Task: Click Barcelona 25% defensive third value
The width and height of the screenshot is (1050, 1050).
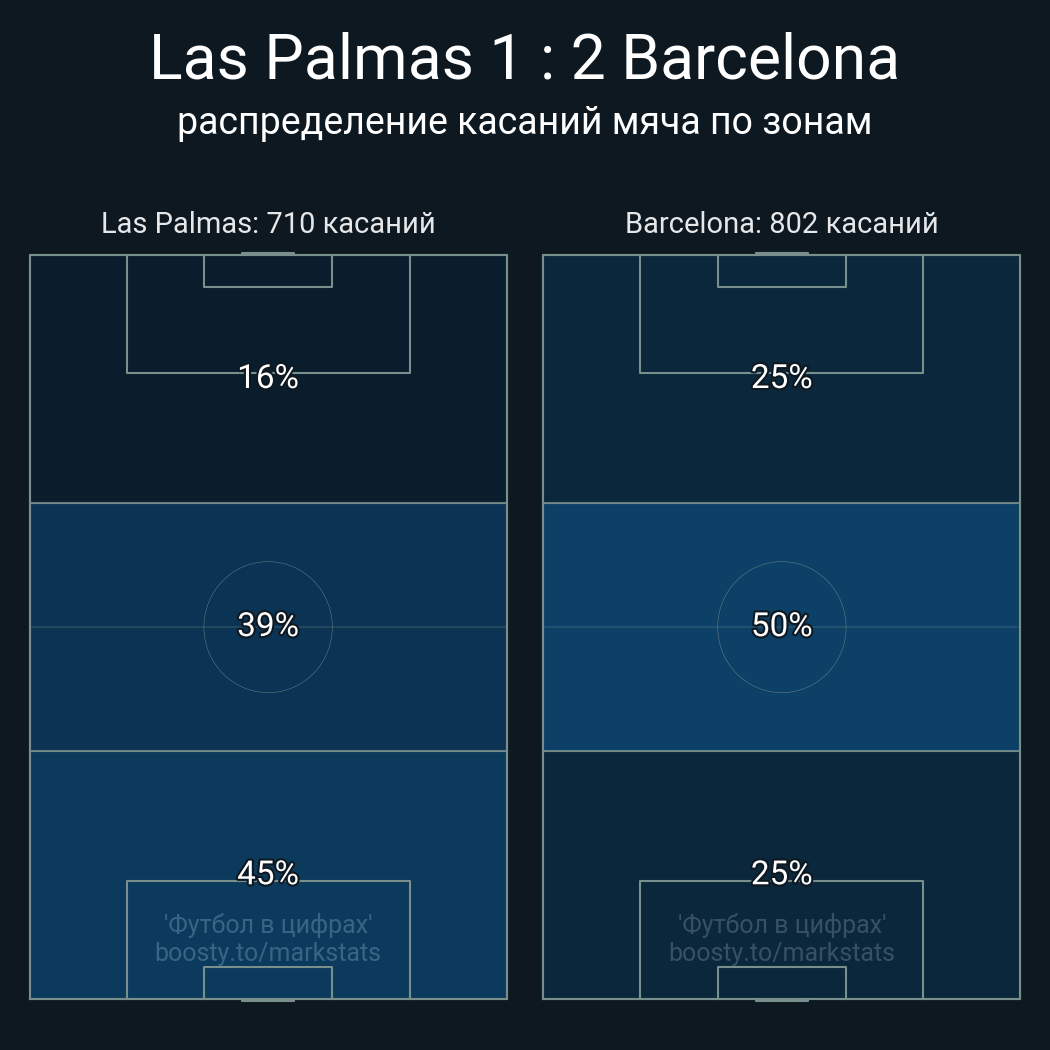Action: tap(781, 873)
